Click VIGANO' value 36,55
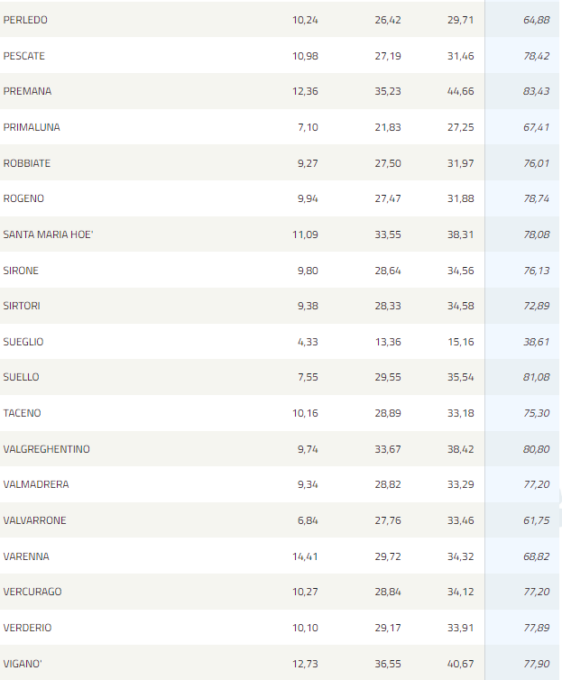 [x=388, y=664]
